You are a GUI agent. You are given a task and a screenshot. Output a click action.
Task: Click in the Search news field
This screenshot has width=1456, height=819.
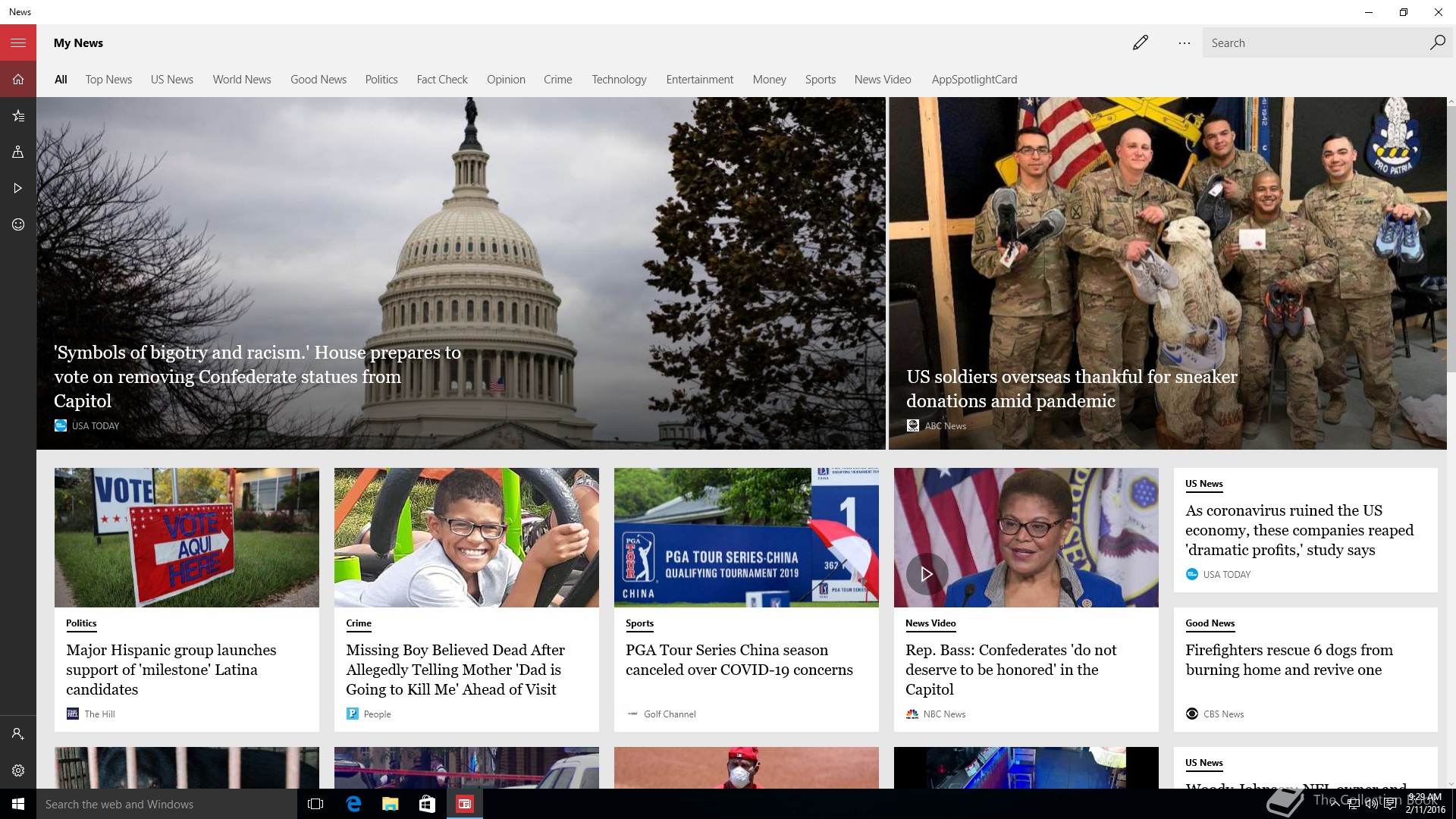click(x=1316, y=42)
